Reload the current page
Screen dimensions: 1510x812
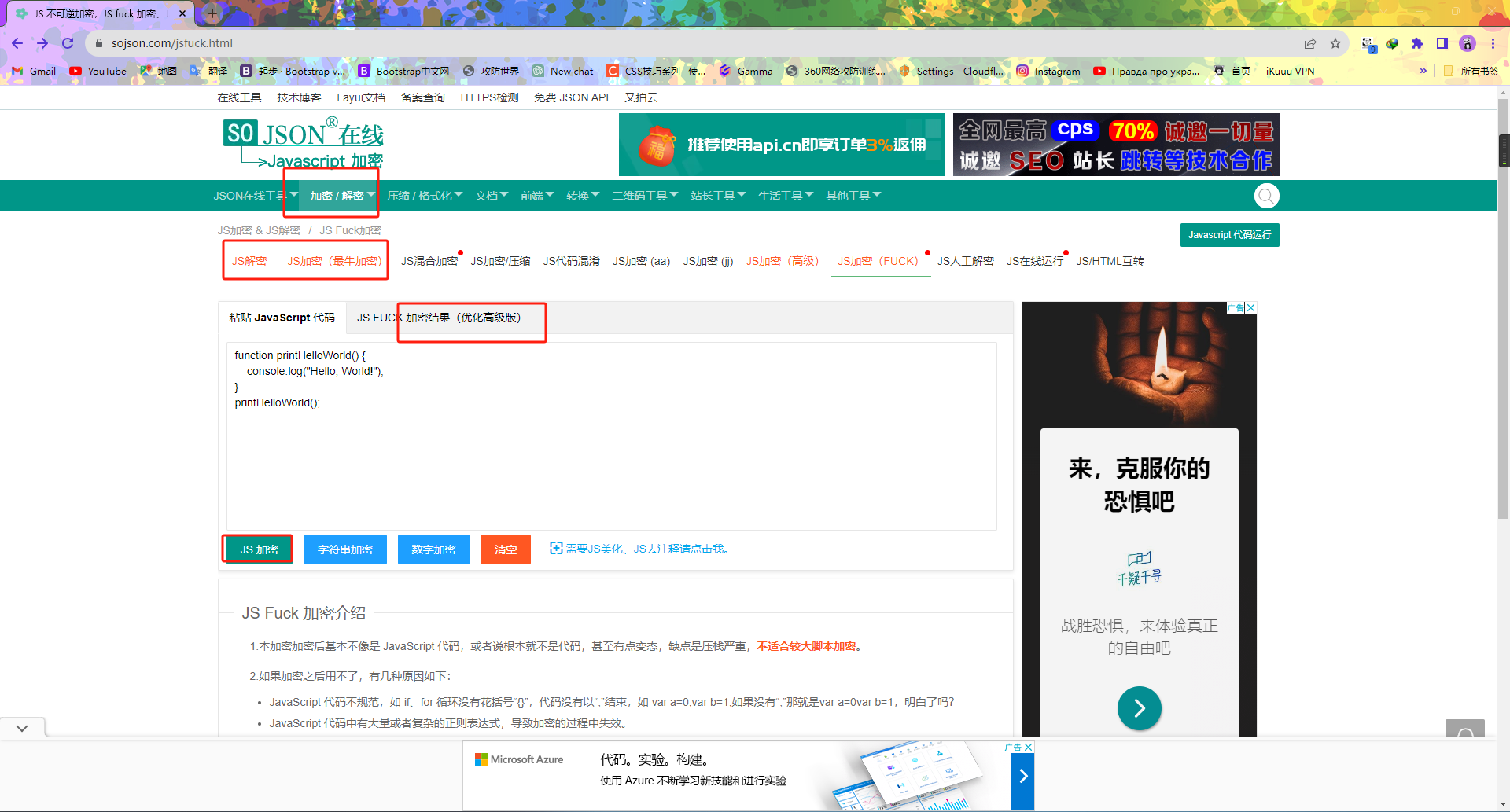[x=67, y=43]
